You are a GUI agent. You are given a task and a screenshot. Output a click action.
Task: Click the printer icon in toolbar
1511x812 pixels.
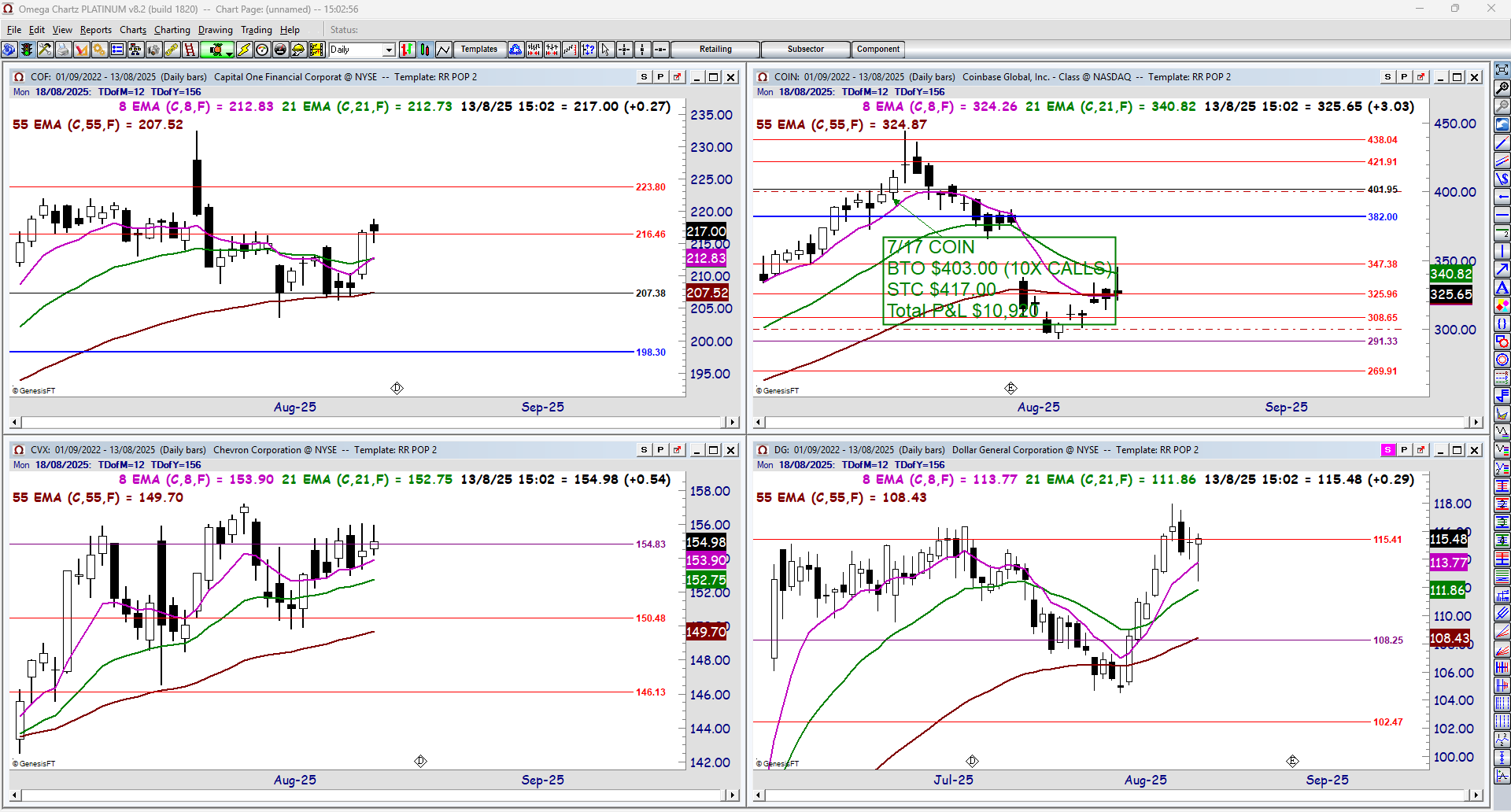63,50
